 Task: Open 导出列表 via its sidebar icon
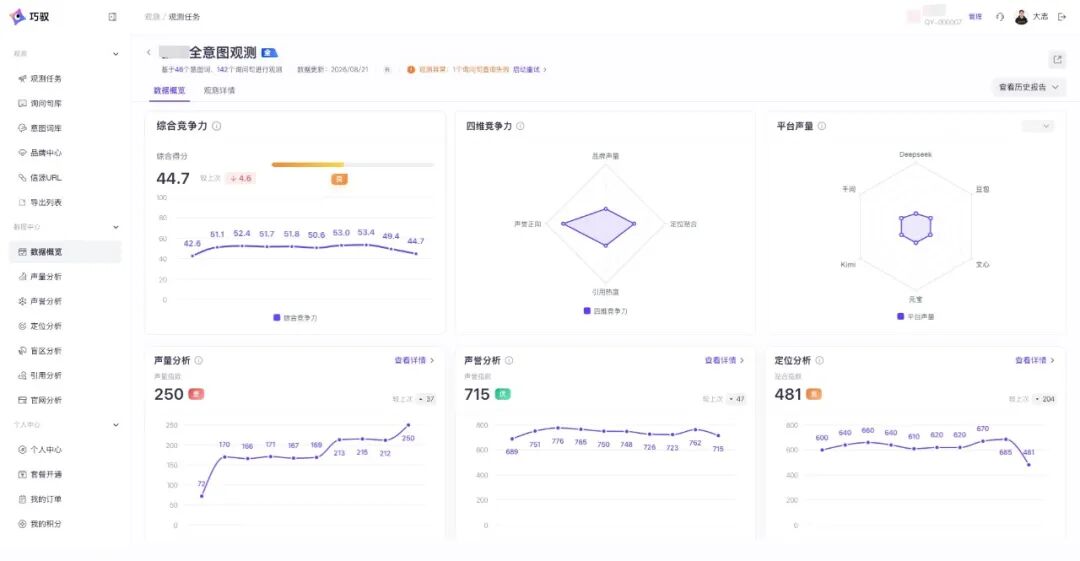click(22, 203)
